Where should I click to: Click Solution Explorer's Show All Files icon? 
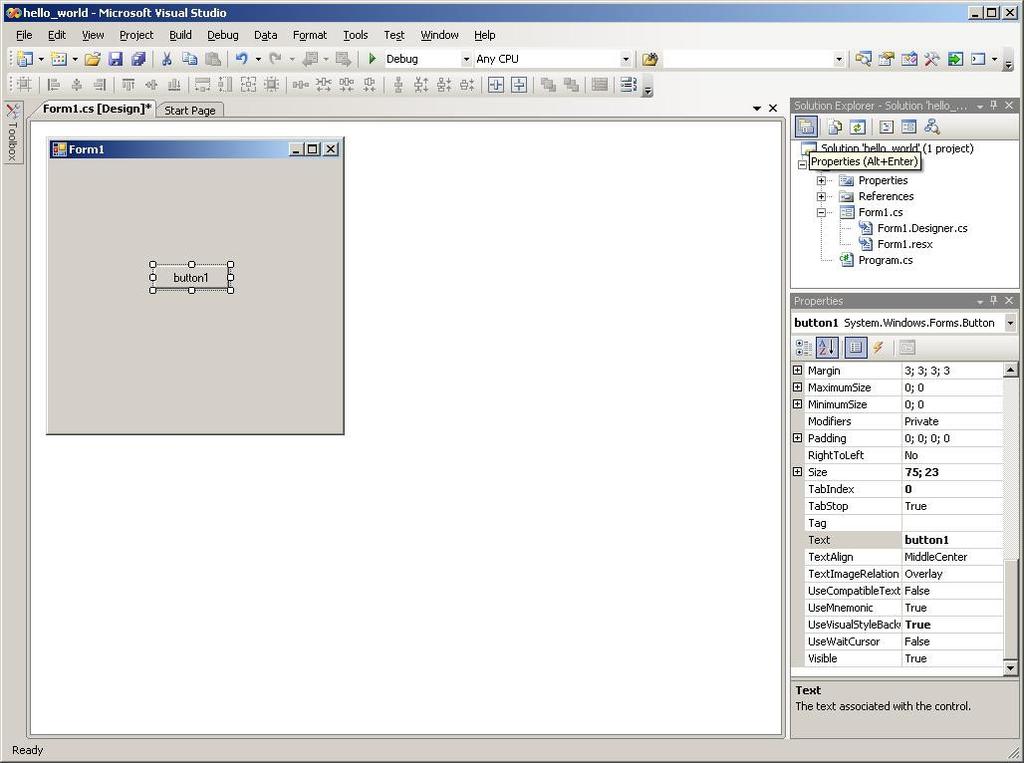click(x=835, y=127)
